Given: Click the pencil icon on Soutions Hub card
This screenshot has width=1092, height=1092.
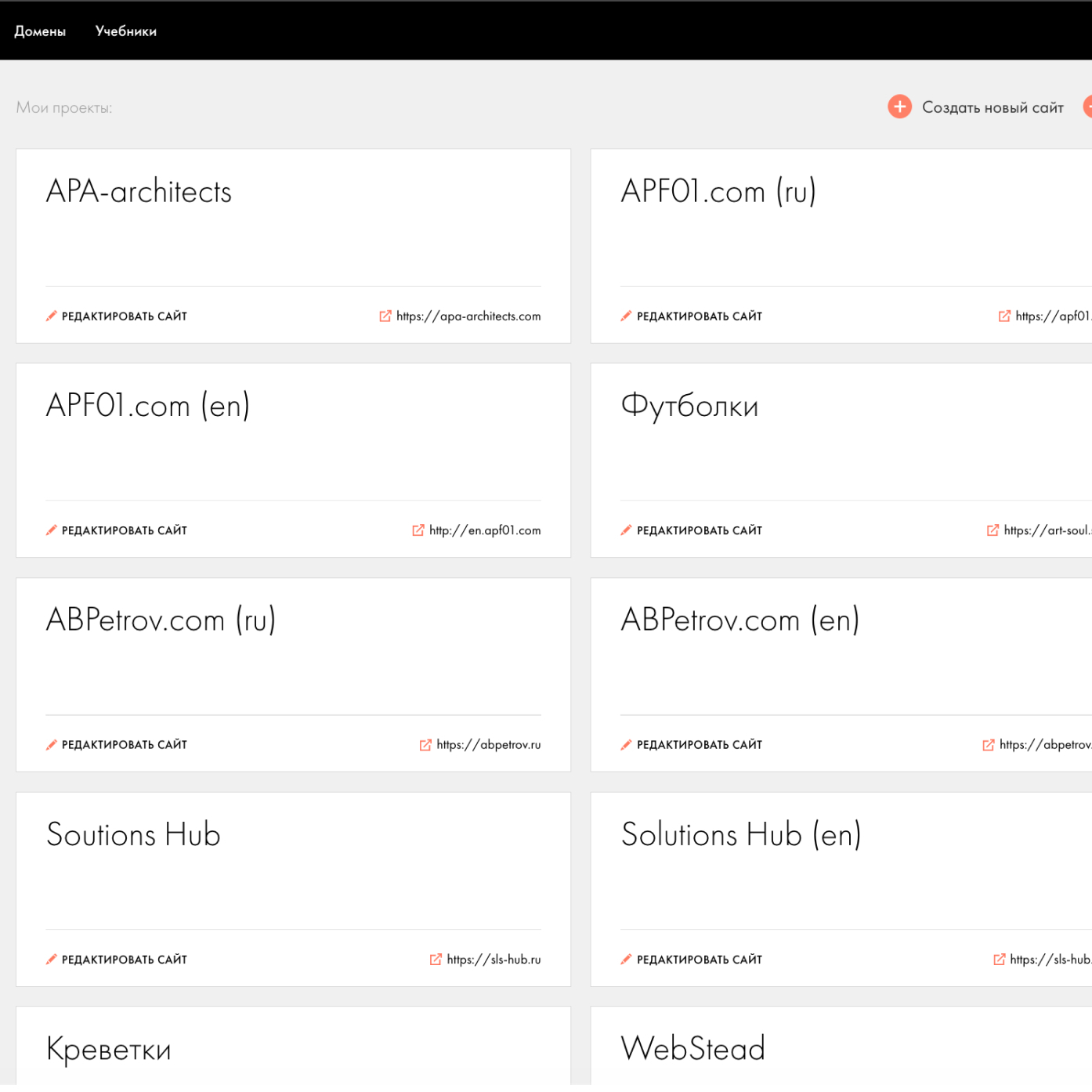Looking at the screenshot, I should tap(52, 959).
